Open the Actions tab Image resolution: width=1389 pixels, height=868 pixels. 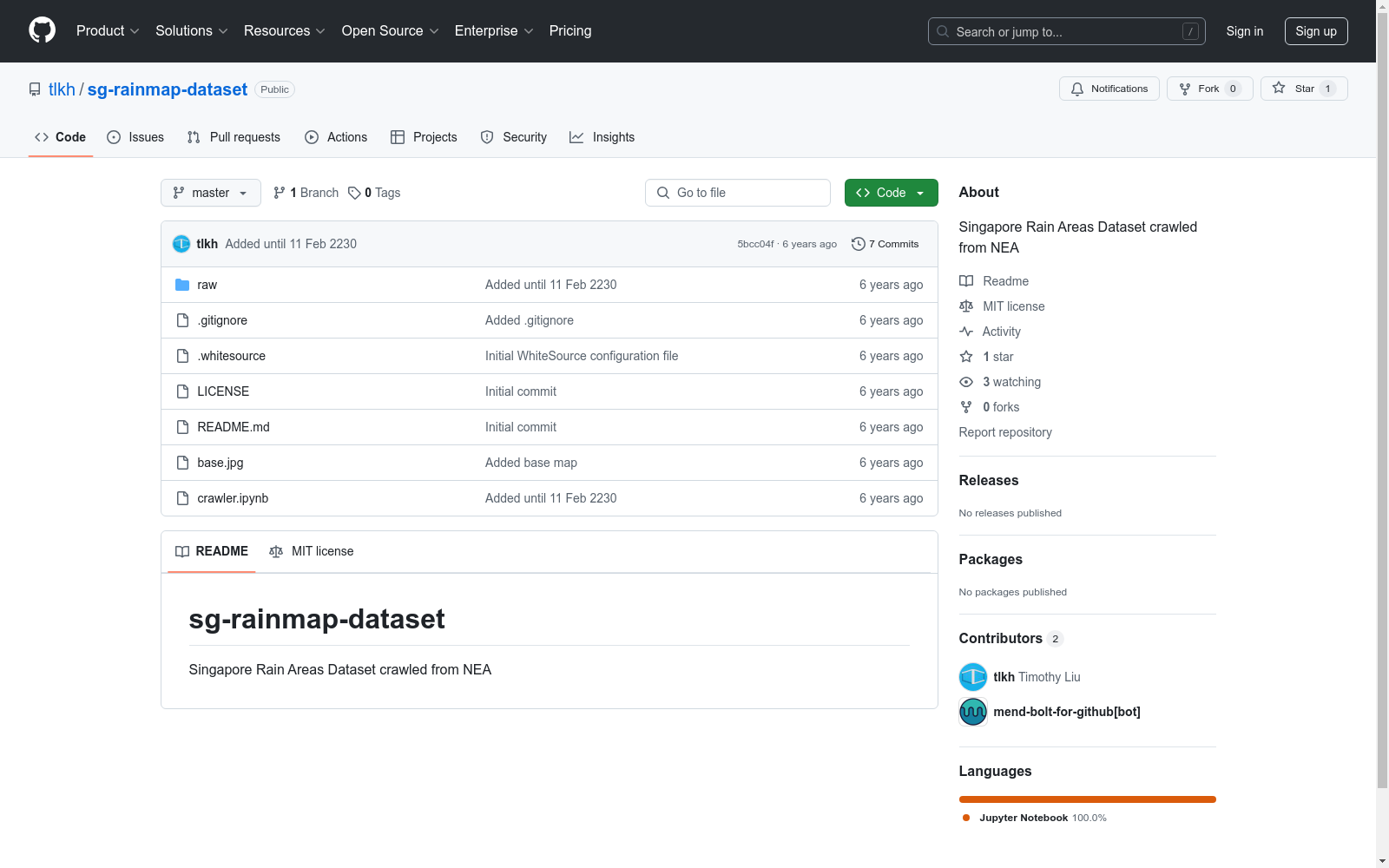click(x=336, y=137)
